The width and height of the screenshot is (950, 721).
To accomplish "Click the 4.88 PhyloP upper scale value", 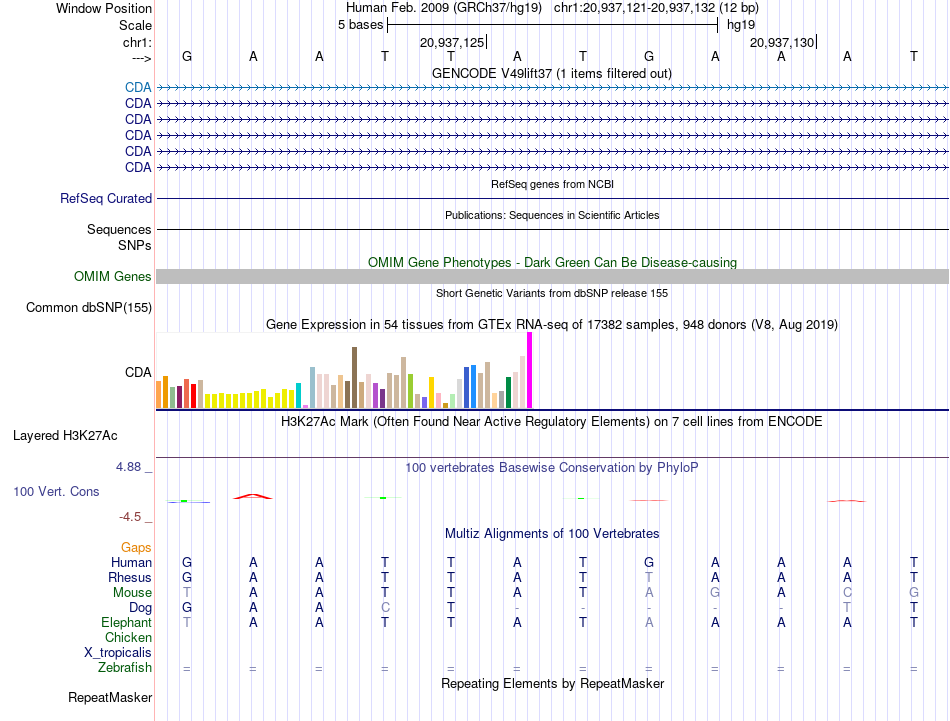I will [128, 467].
